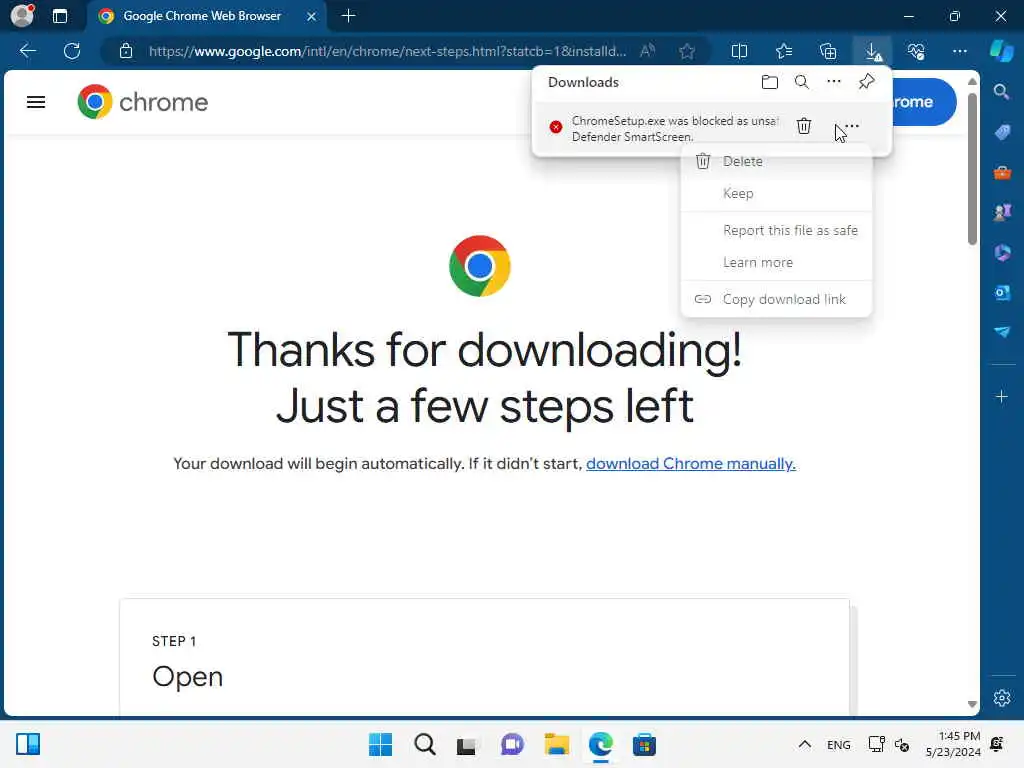Open the profile avatar icon
1024x768 pixels.
(22, 16)
